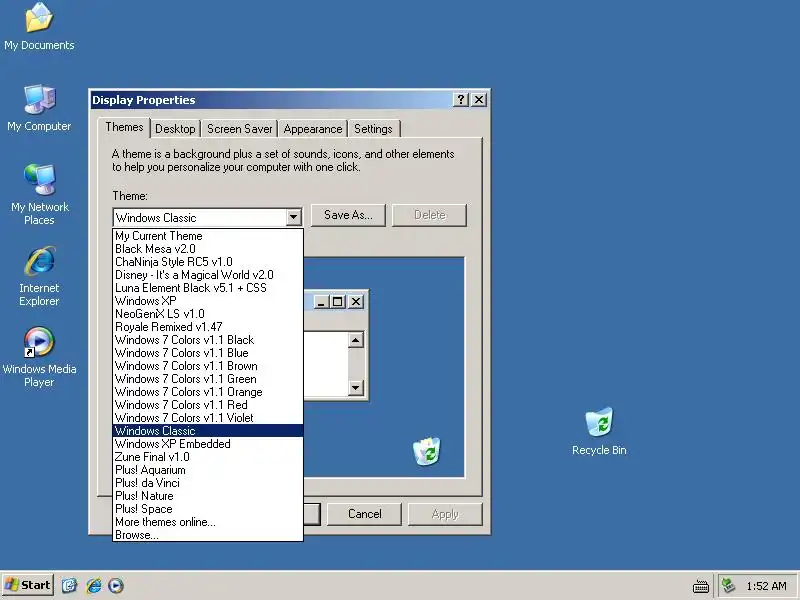Click the preview window close button

pyautogui.click(x=356, y=302)
